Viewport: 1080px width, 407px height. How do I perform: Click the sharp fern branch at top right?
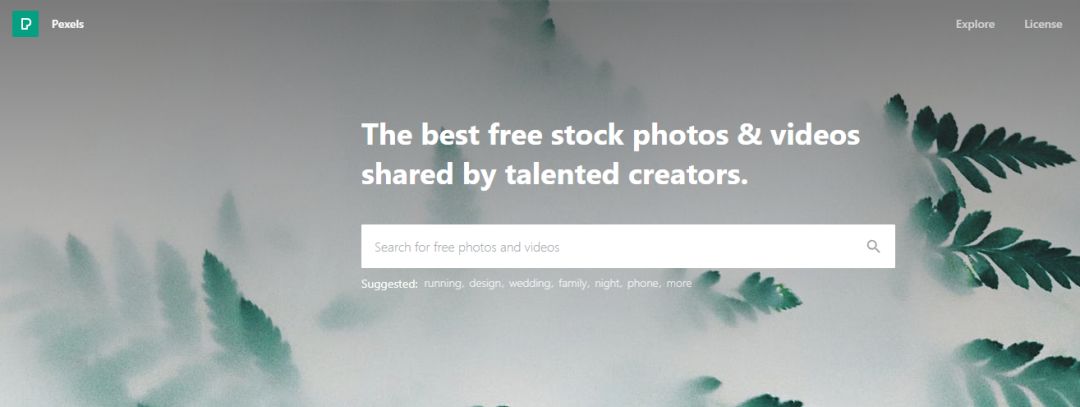point(978,145)
